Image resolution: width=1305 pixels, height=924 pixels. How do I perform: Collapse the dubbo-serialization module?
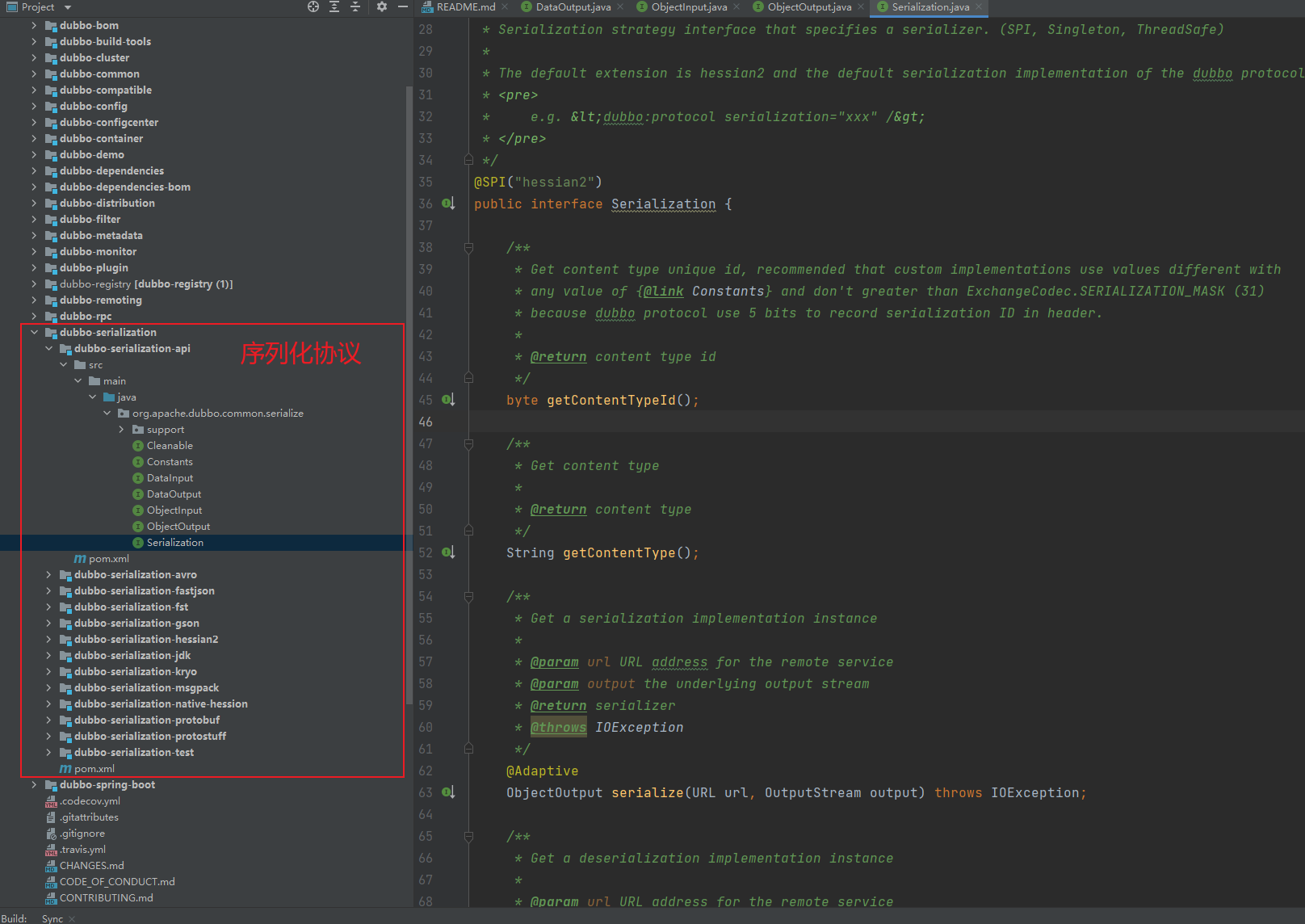coord(34,332)
